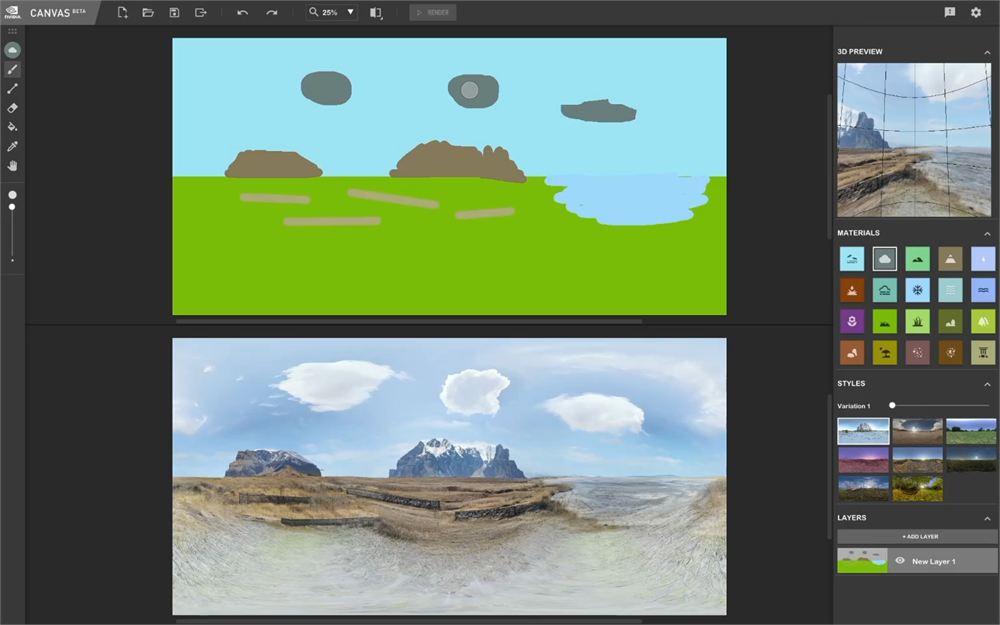Screen dimensions: 1000x625
Task: Select the snowy mountain style thumbnail
Action: click(x=863, y=431)
